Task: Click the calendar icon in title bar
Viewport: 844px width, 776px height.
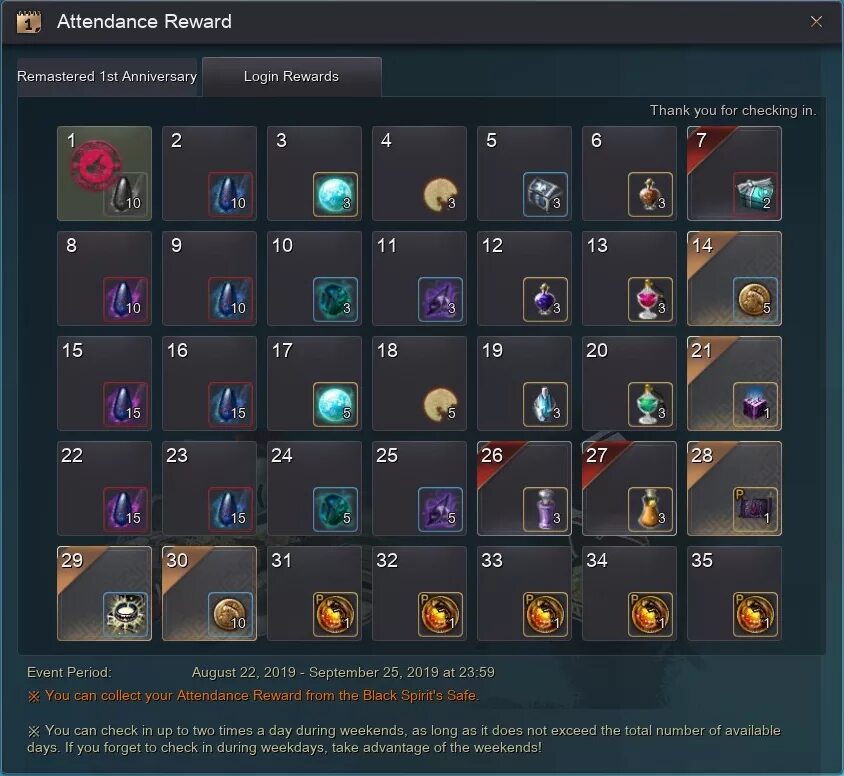Action: pos(29,22)
